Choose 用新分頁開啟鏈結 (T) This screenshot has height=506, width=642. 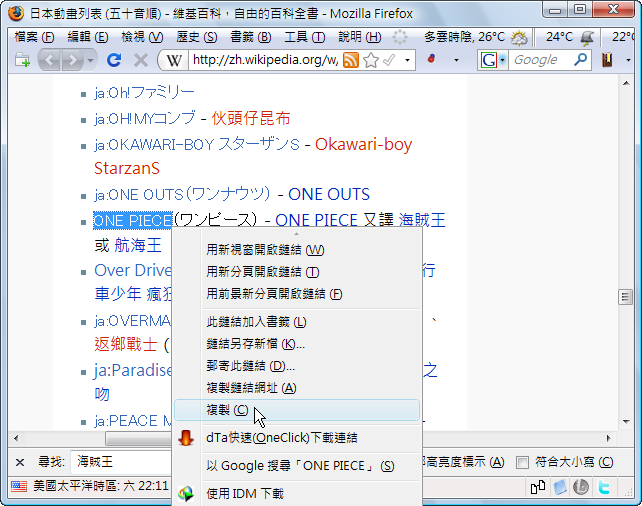[x=297, y=272]
